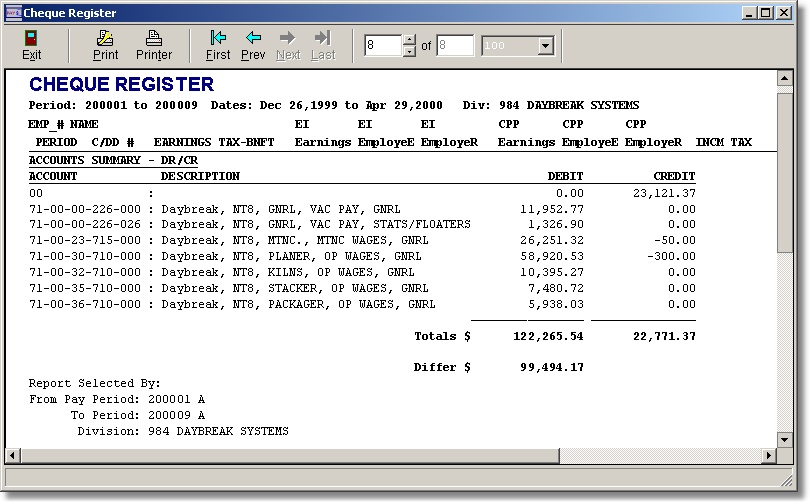
Task: Open Printer setup from the toolbar
Action: click(154, 45)
